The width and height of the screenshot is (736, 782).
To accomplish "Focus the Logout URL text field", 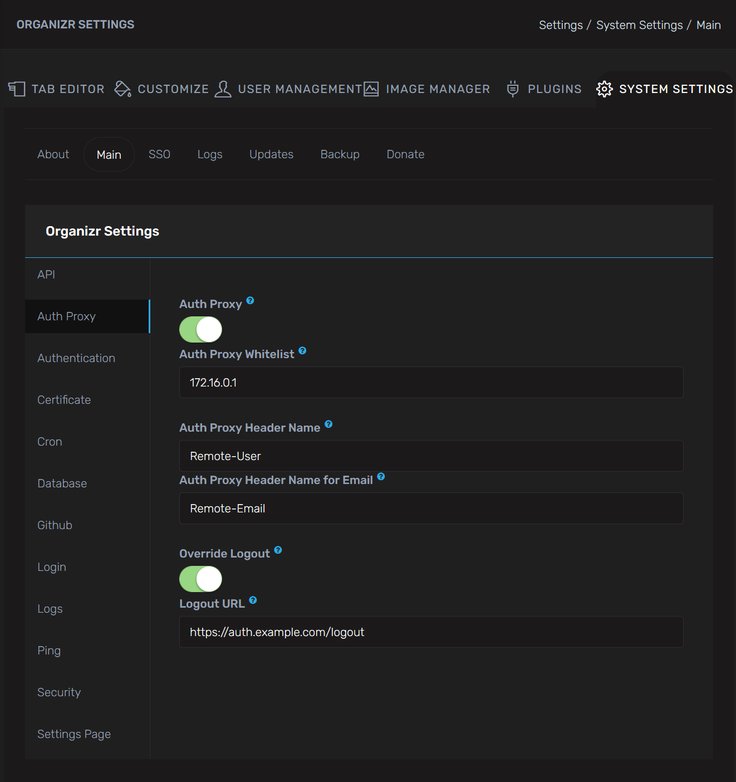I will [x=431, y=632].
